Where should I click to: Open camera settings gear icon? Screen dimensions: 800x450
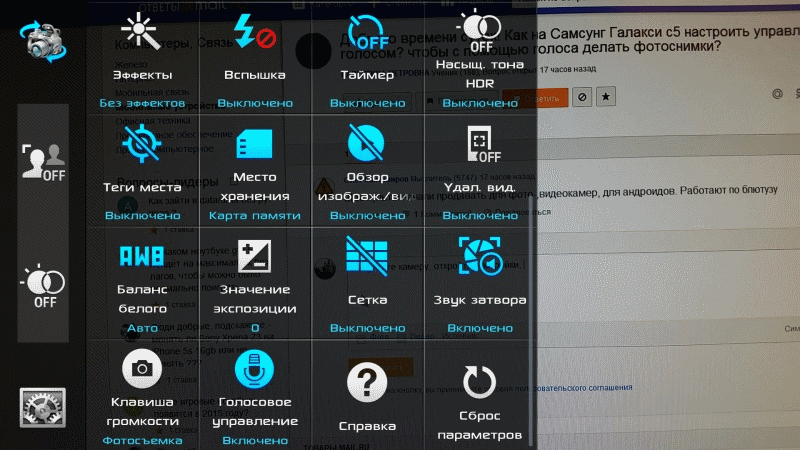[43, 408]
